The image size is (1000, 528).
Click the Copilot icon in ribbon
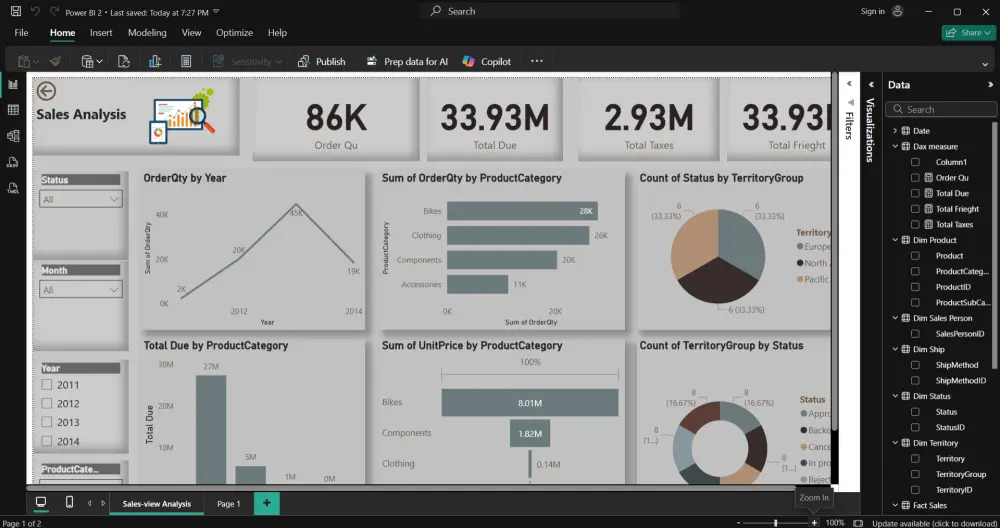pyautogui.click(x=469, y=61)
